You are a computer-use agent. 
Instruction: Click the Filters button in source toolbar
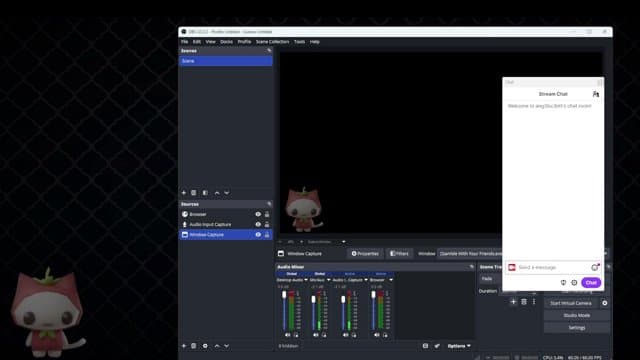click(399, 253)
